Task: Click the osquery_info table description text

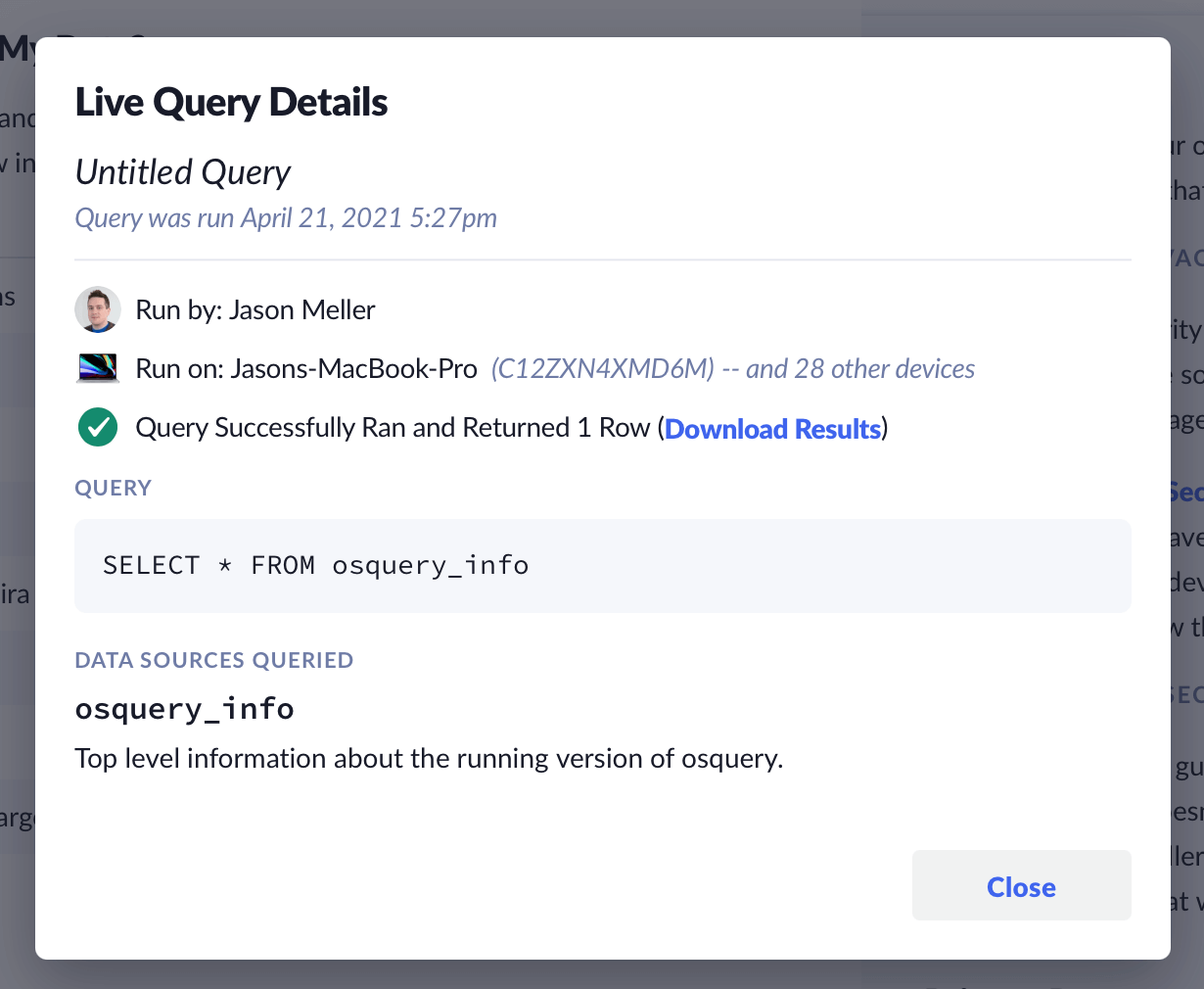Action: click(429, 759)
